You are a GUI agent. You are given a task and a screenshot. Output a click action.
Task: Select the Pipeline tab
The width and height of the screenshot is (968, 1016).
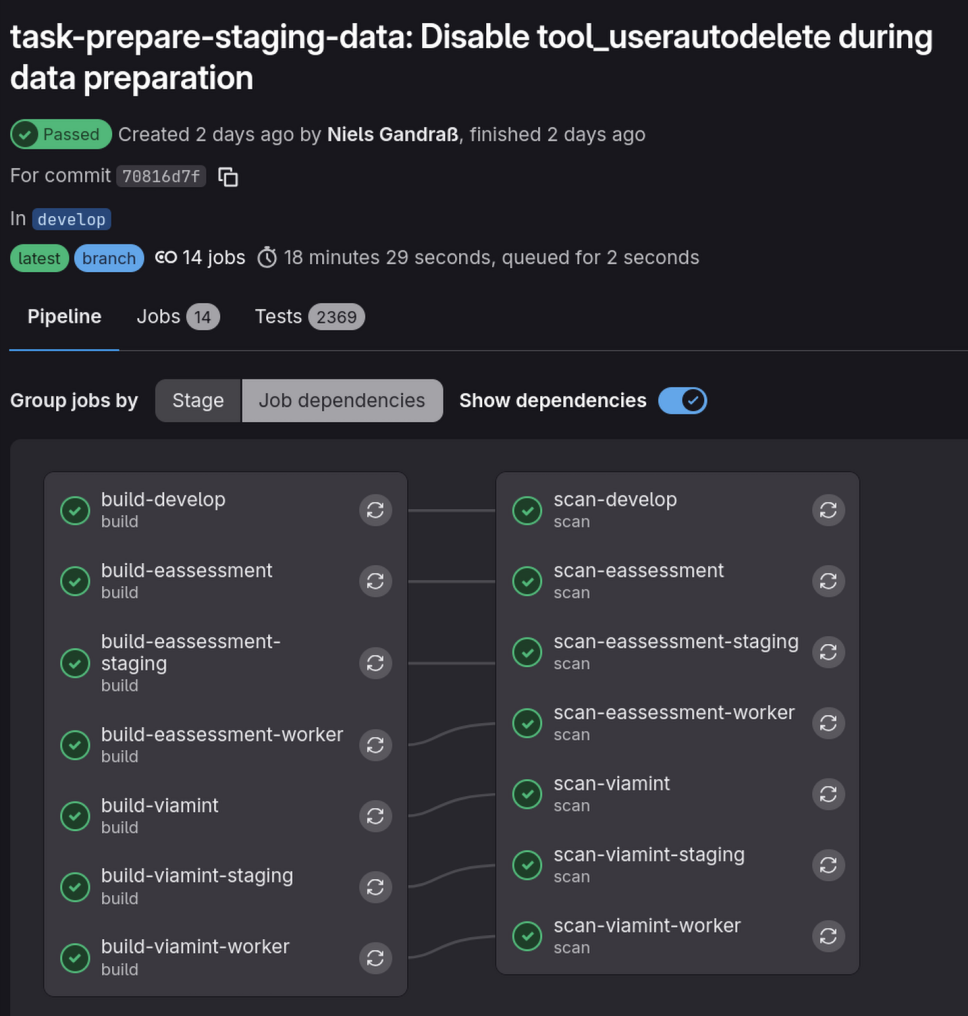point(64,317)
